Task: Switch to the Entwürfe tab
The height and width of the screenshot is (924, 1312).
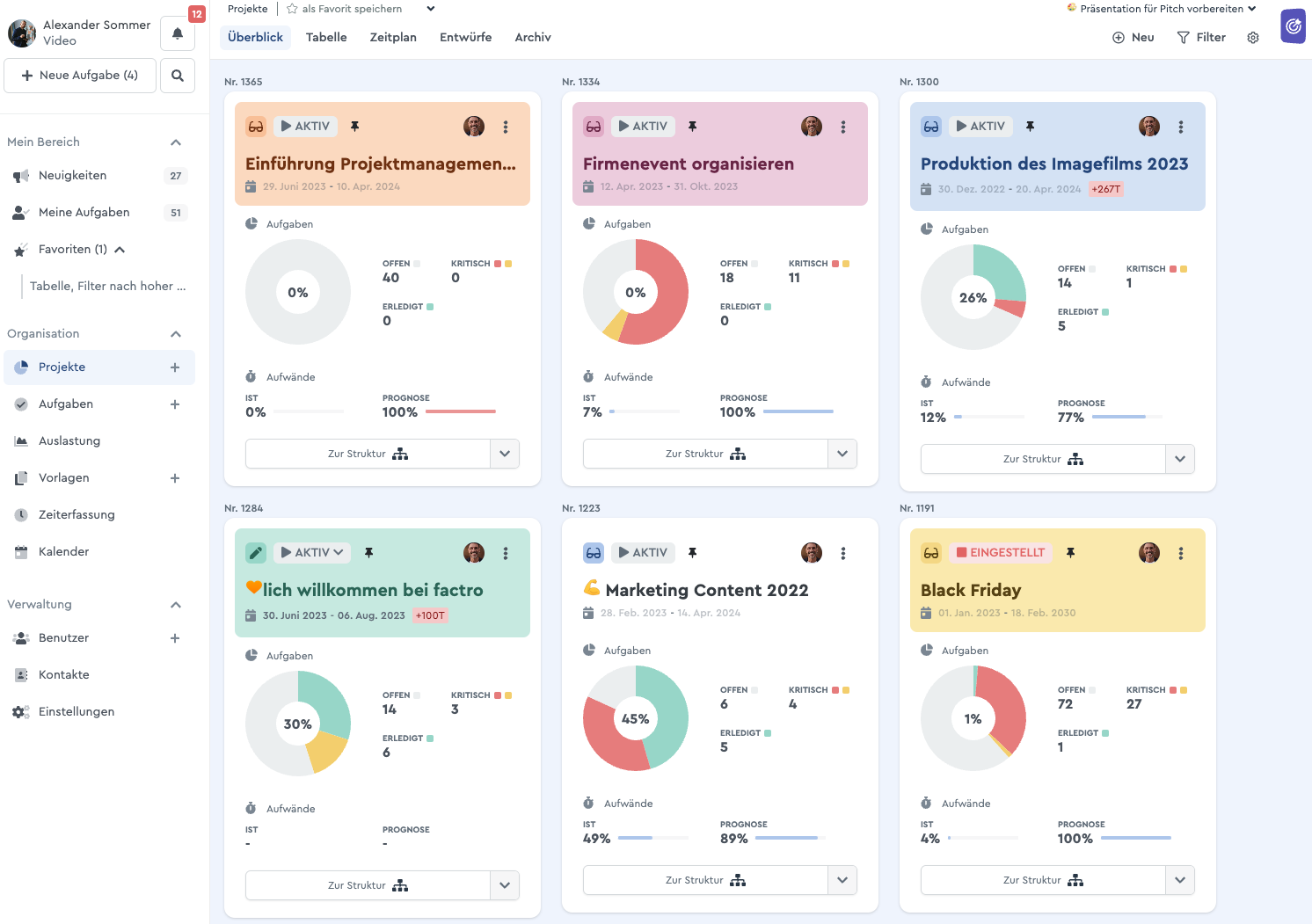Action: [466, 37]
